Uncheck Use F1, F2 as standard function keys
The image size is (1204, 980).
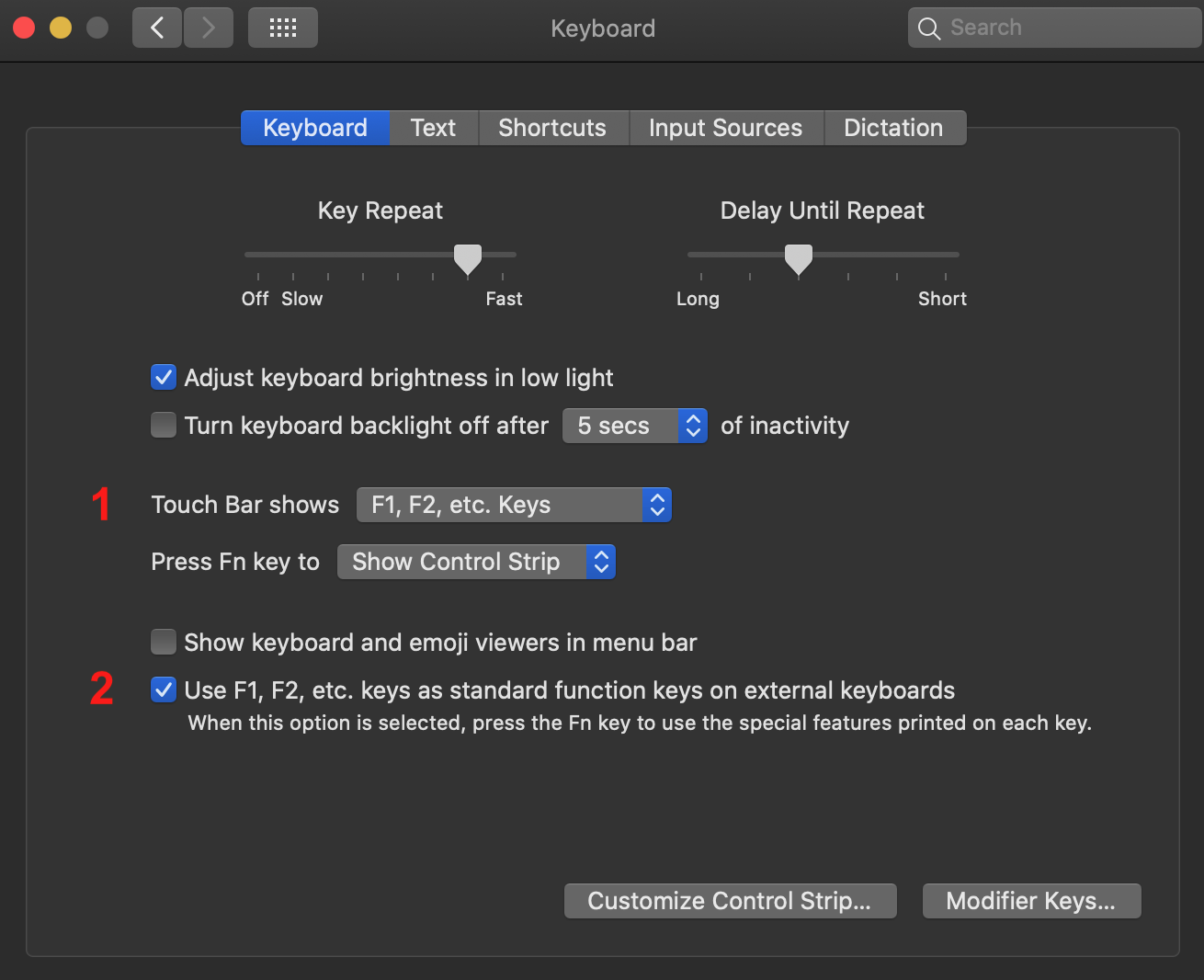point(164,689)
